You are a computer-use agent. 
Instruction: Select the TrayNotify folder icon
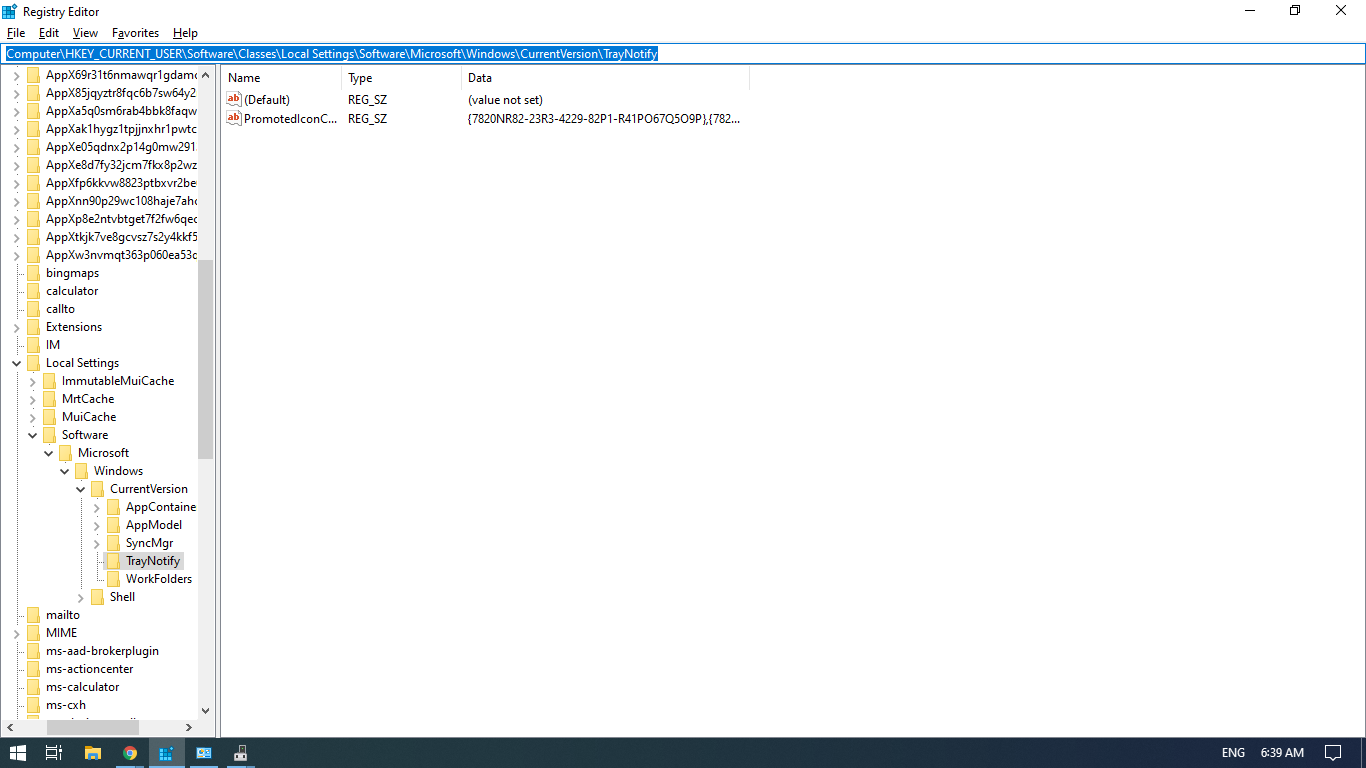pos(113,561)
